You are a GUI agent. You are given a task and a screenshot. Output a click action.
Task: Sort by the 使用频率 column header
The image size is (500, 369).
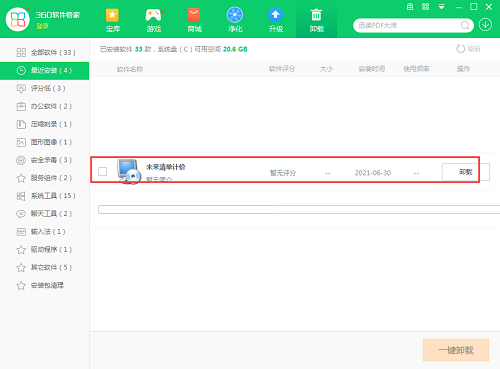click(x=416, y=69)
